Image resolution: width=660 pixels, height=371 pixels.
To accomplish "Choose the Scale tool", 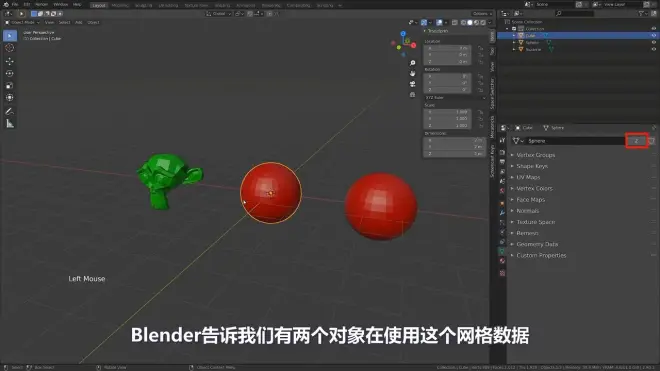I will (10, 85).
